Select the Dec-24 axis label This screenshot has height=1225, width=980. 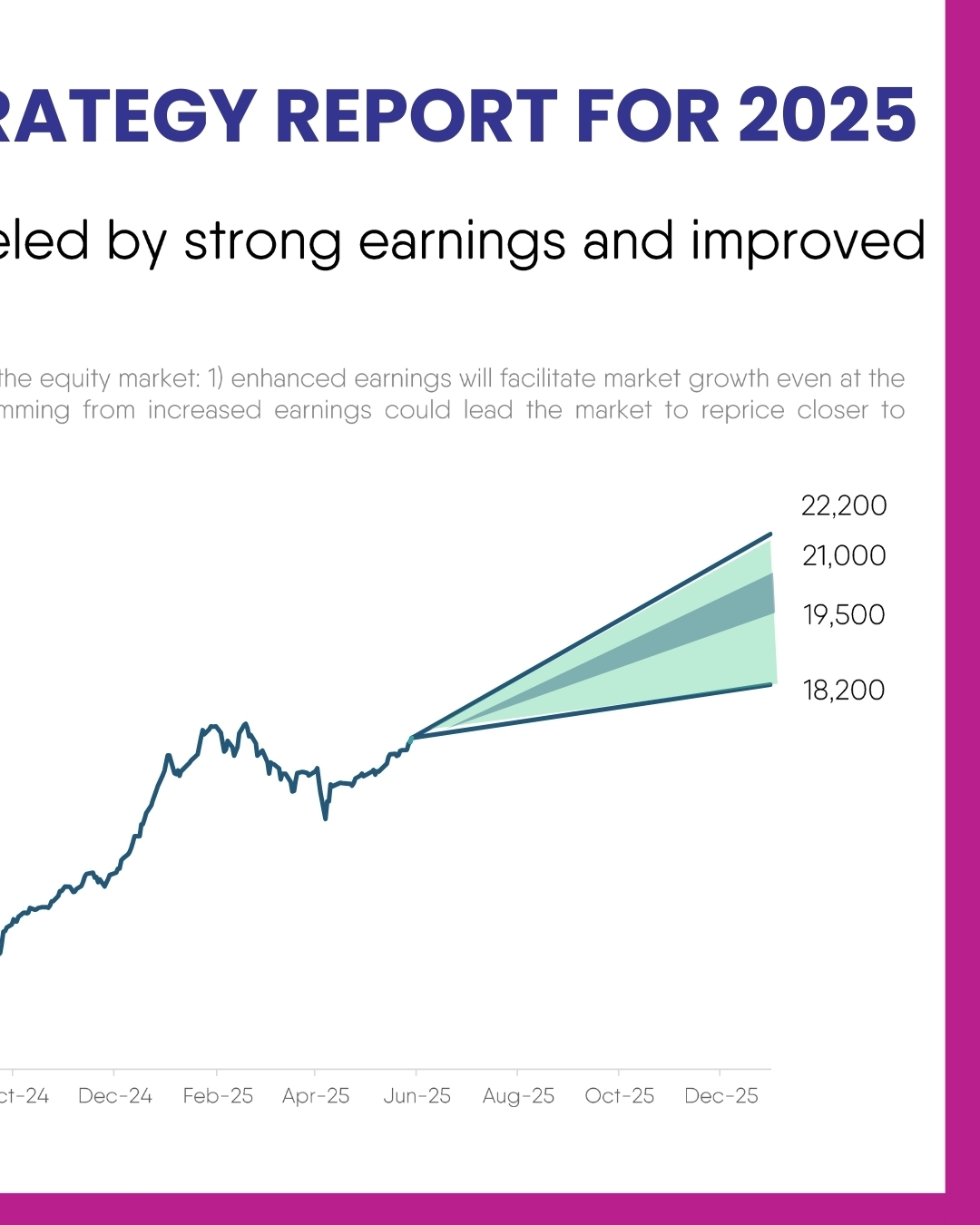115,1096
